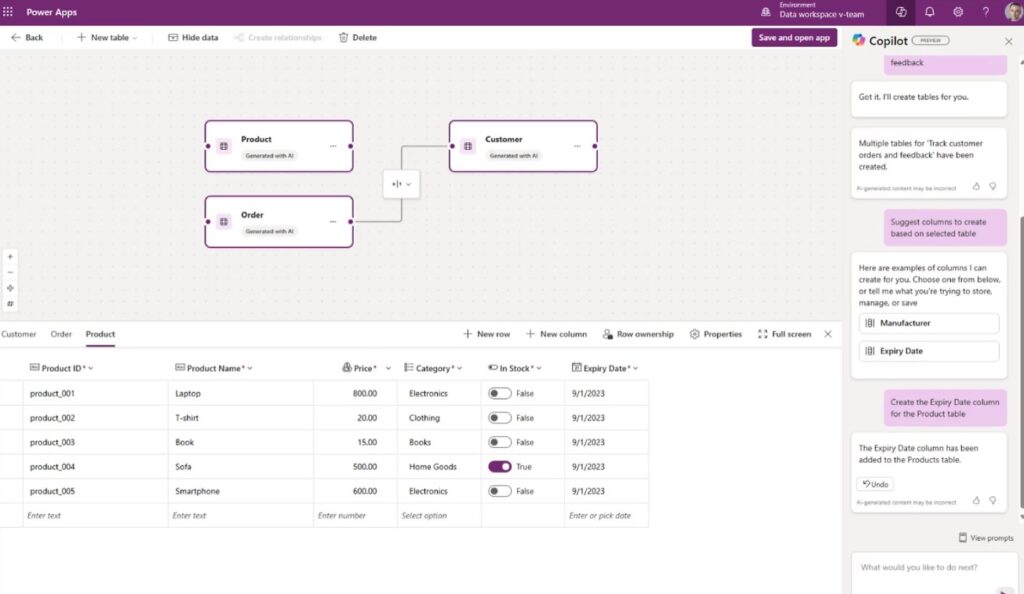
Task: Click the new row Price number field
Action: point(355,516)
